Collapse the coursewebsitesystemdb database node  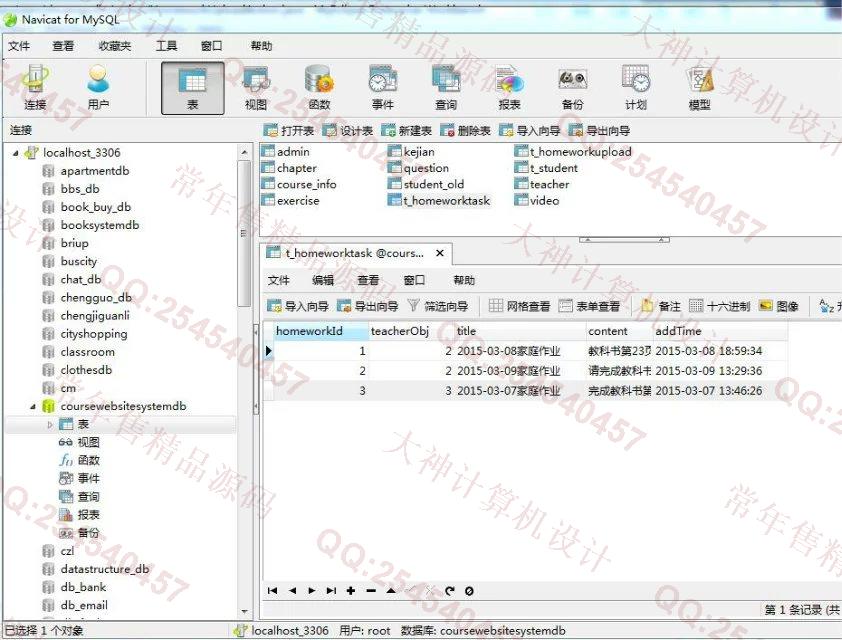(x=33, y=406)
